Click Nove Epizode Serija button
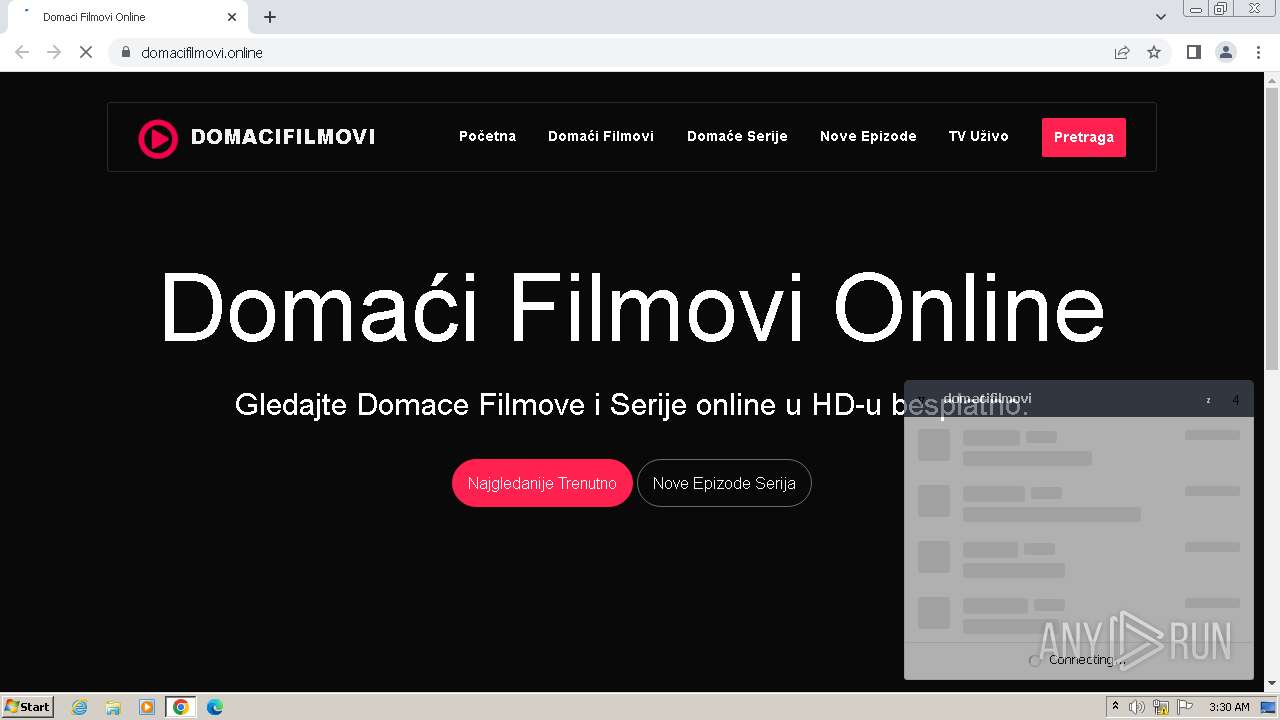The image size is (1280, 720). [x=724, y=483]
